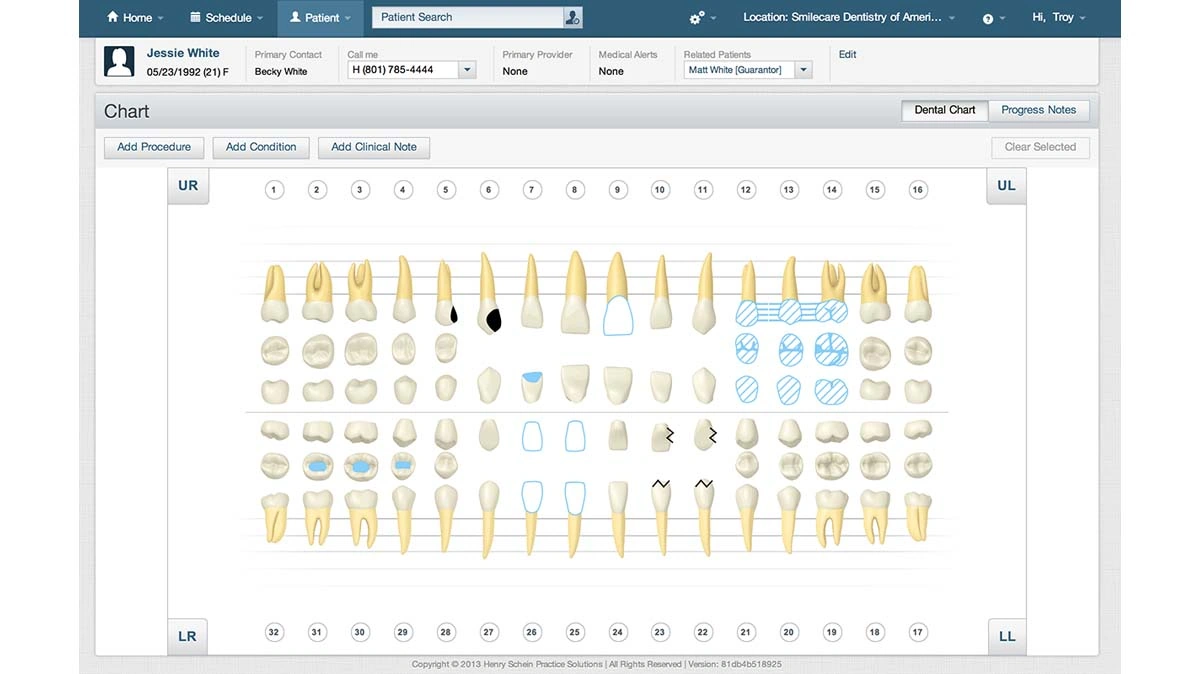1200x674 pixels.
Task: Click the Edit link in the patient banner
Action: coord(847,54)
